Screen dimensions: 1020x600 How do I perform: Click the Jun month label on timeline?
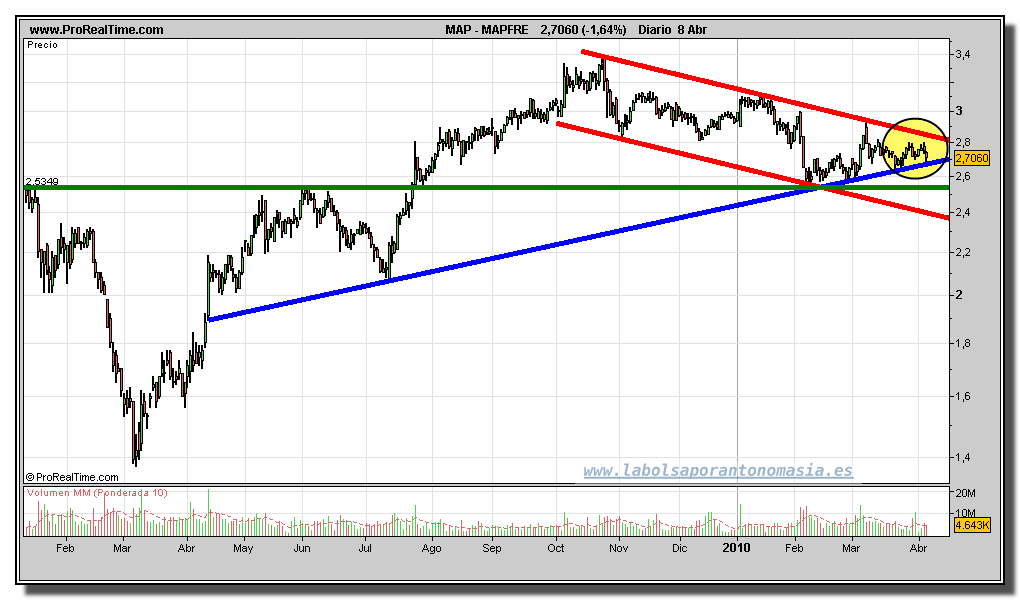point(302,548)
